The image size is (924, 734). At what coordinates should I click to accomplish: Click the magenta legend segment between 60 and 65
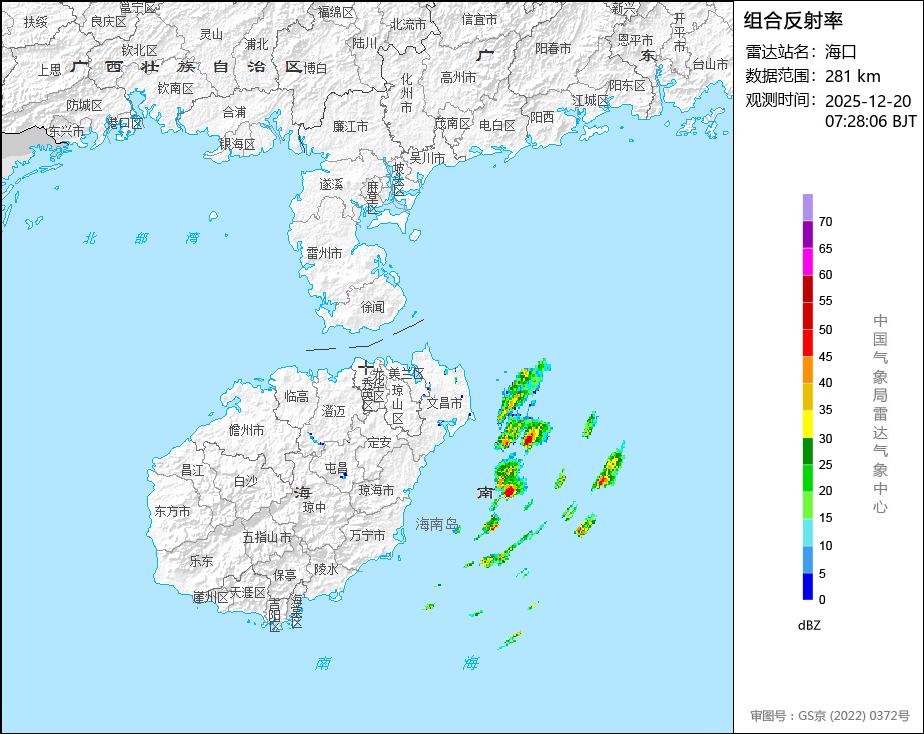[808, 261]
